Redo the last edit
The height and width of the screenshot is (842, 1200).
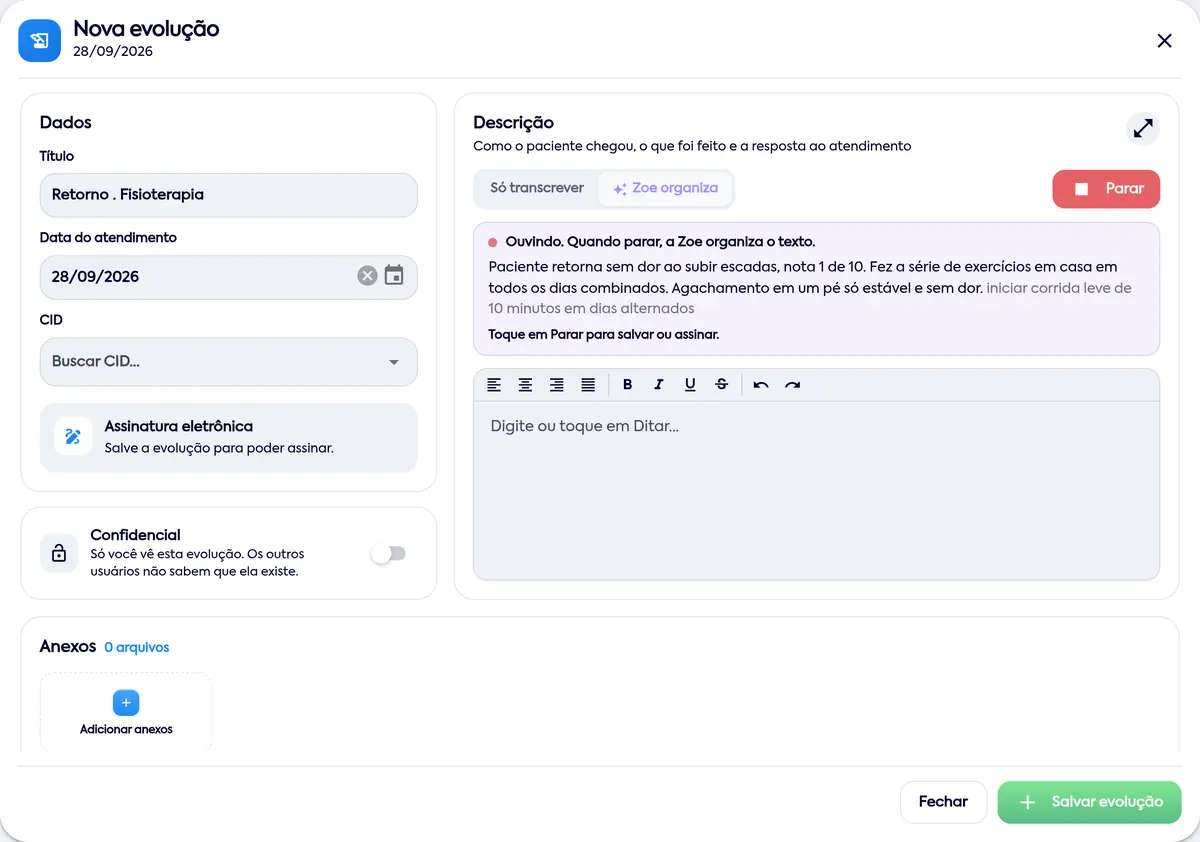click(x=793, y=385)
